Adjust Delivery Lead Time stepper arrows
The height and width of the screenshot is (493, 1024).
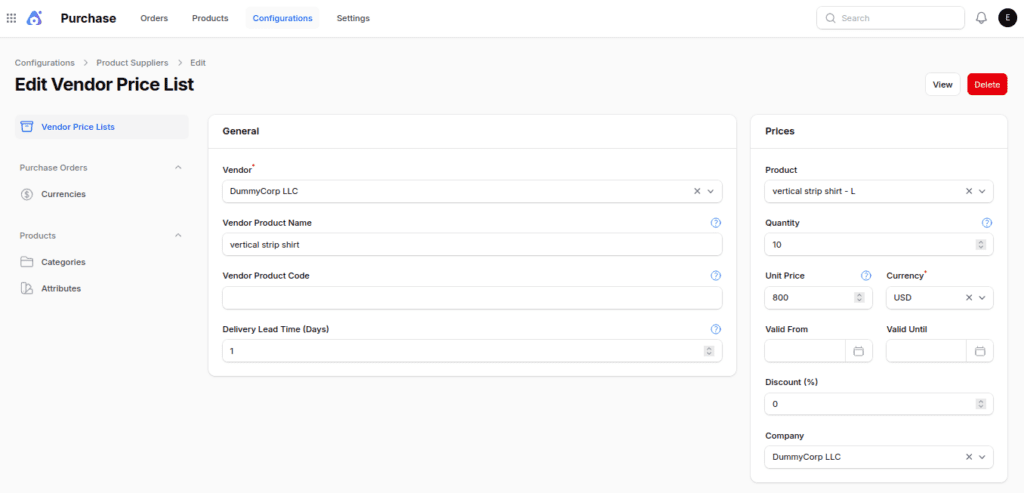point(709,351)
